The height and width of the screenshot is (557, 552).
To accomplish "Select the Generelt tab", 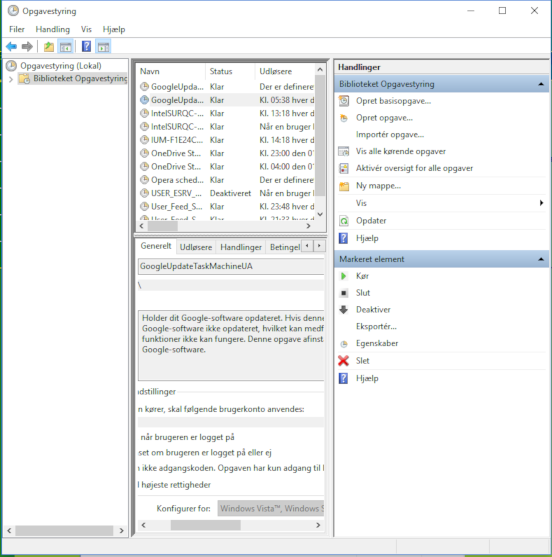I will pyautogui.click(x=156, y=246).
